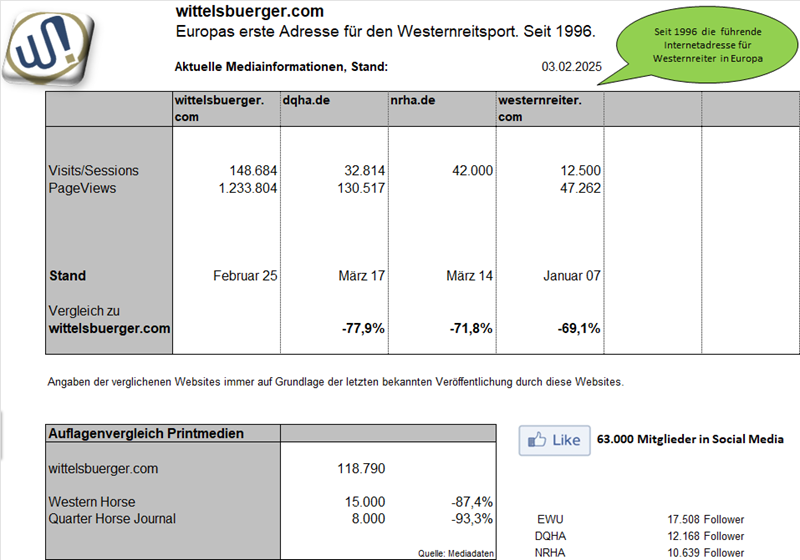Select the Vergleich zu wittelsbuerger.com row label
This screenshot has width=800, height=560.
[x=109, y=320]
